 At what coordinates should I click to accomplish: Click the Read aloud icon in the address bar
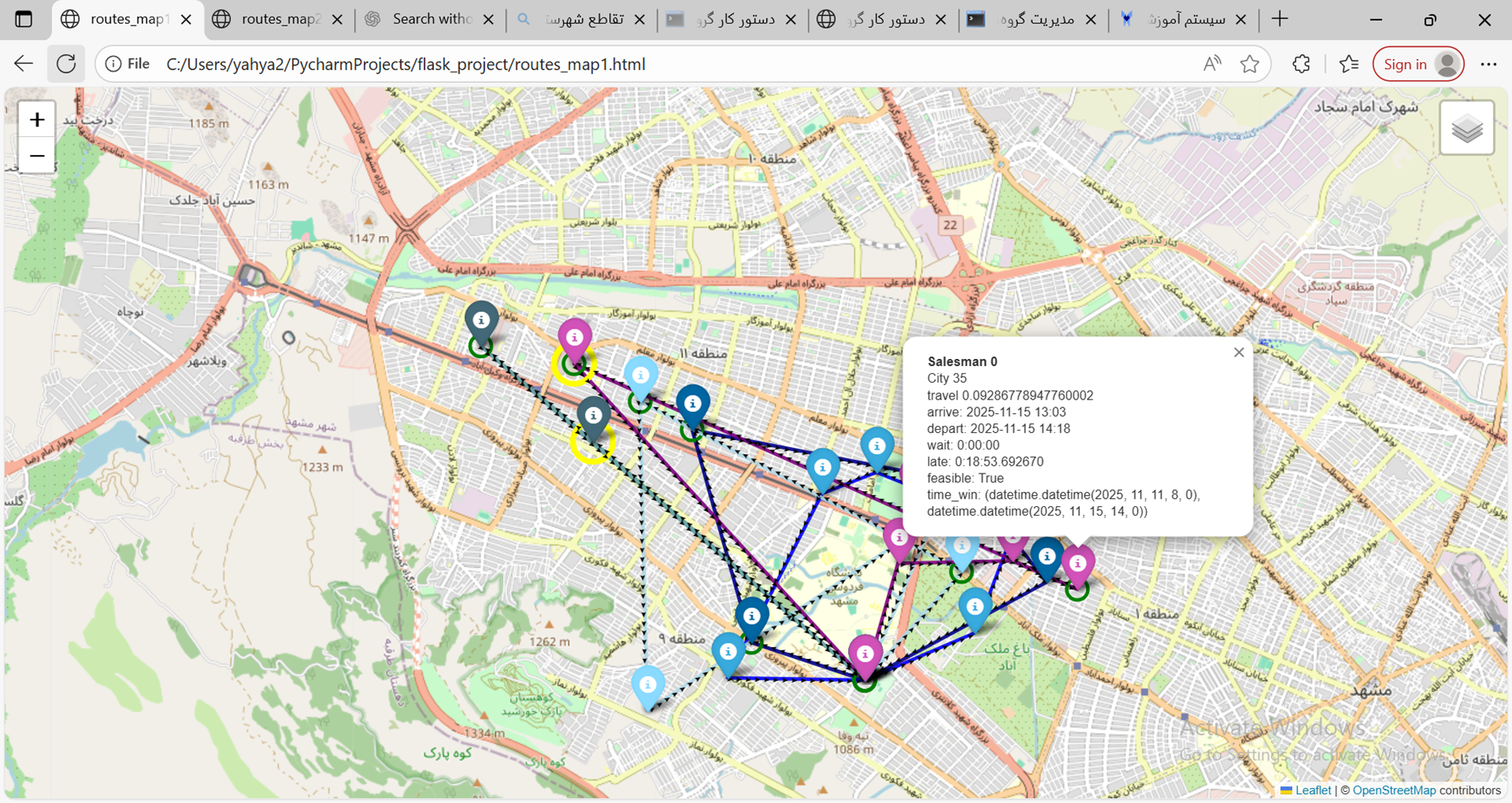pos(1212,64)
